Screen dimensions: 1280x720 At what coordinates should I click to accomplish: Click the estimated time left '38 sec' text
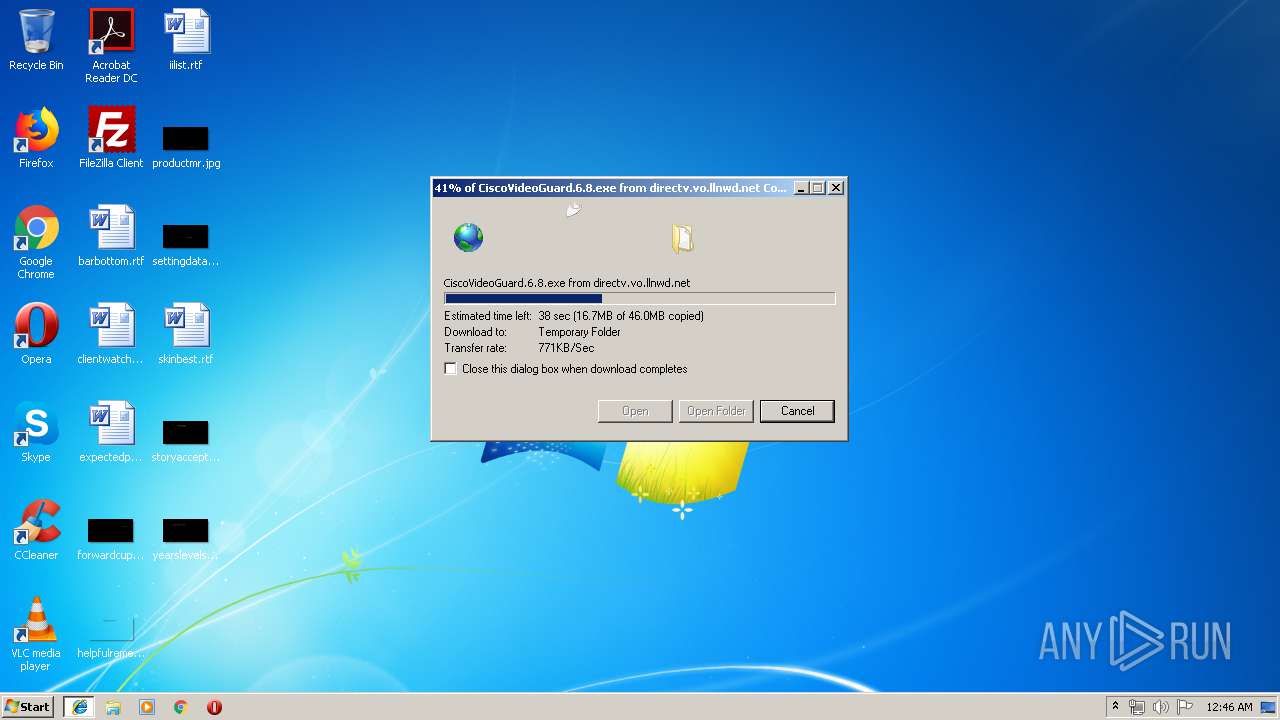point(554,316)
